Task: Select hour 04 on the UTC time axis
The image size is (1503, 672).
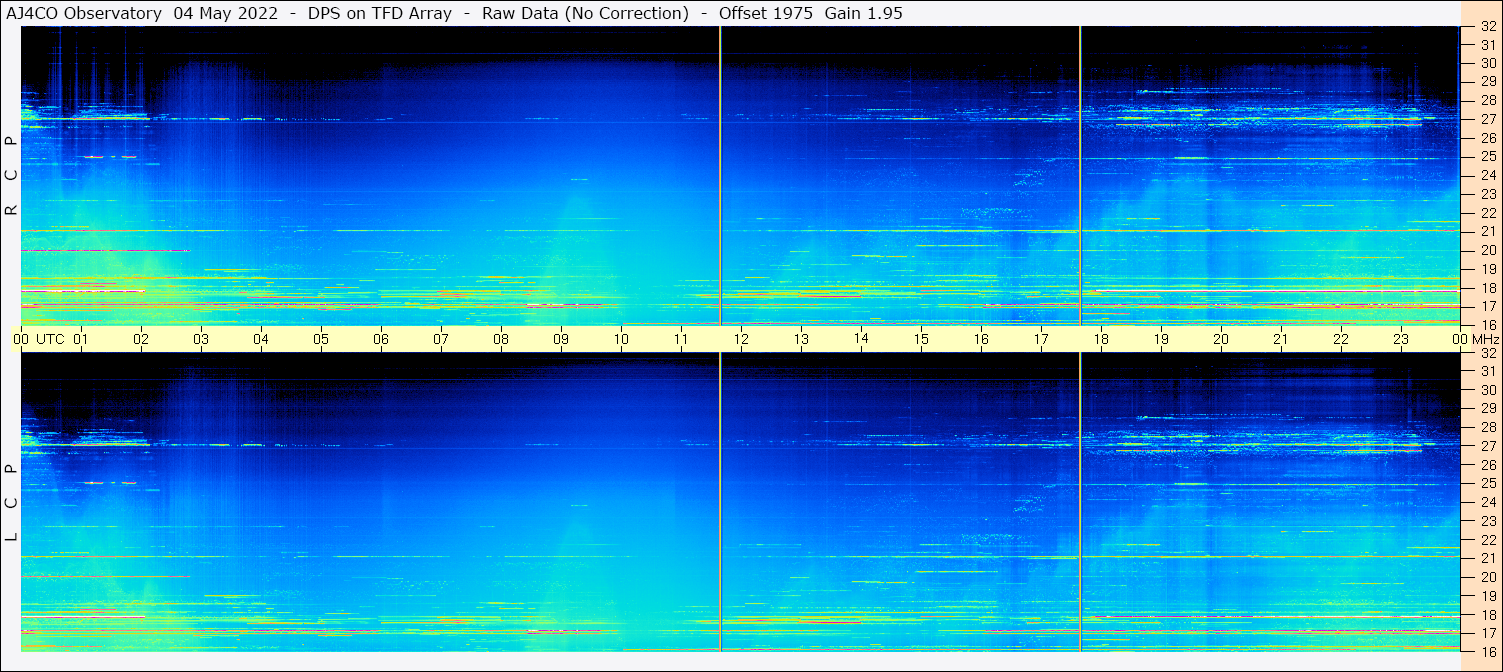Action: pos(261,339)
